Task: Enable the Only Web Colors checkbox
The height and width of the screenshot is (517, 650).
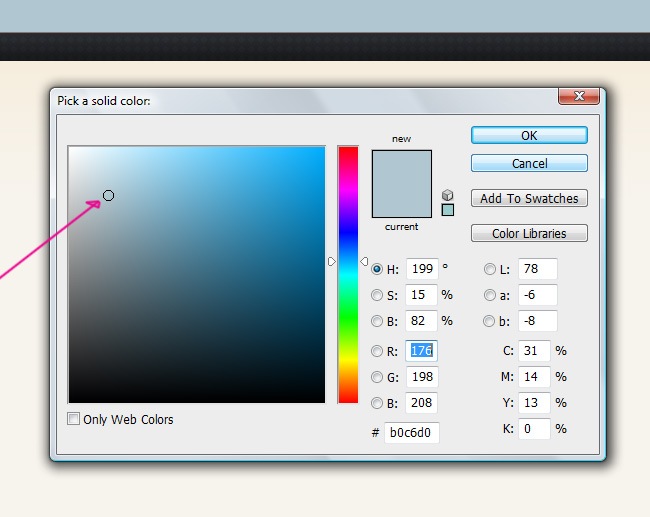Action: [74, 419]
